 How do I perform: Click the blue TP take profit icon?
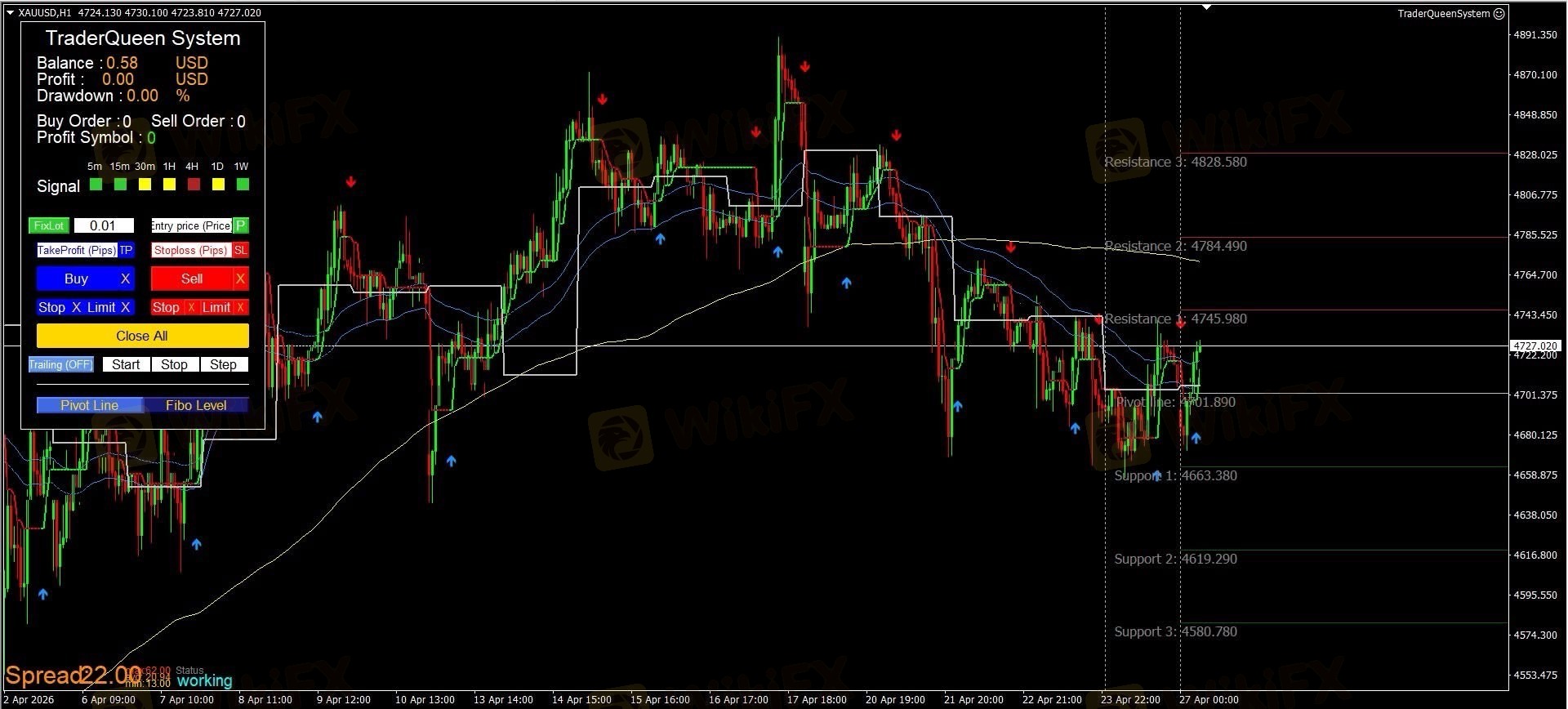[x=126, y=250]
